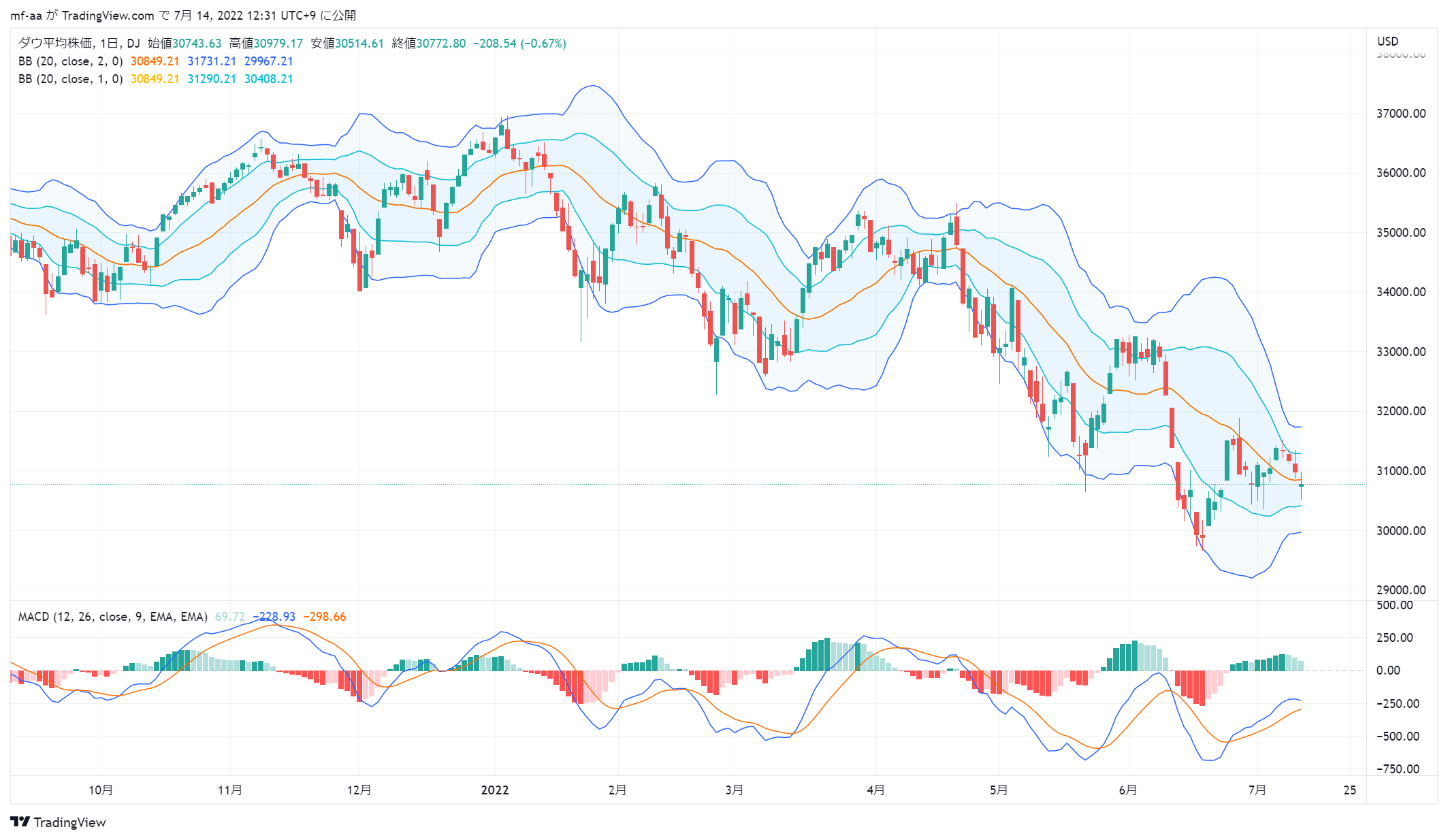The width and height of the screenshot is (1448, 840).
Task: Click the 2月 time axis label
Action: point(617,790)
